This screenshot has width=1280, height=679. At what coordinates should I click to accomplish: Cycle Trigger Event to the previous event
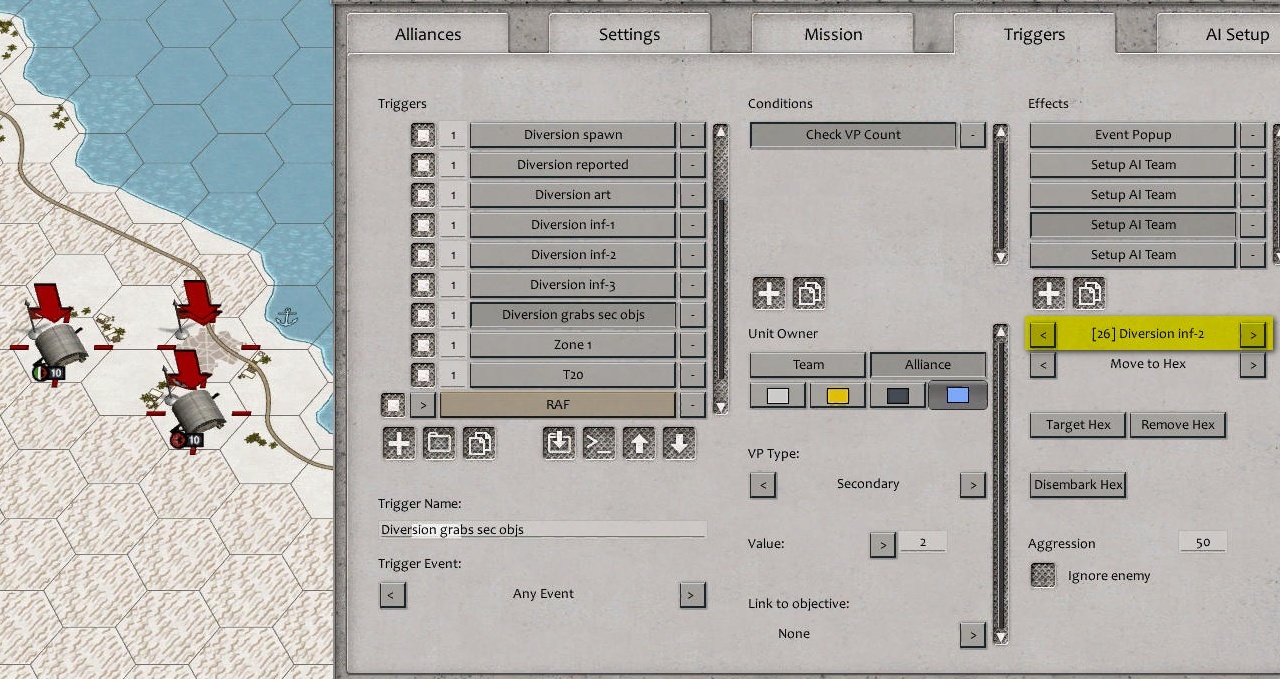(392, 594)
